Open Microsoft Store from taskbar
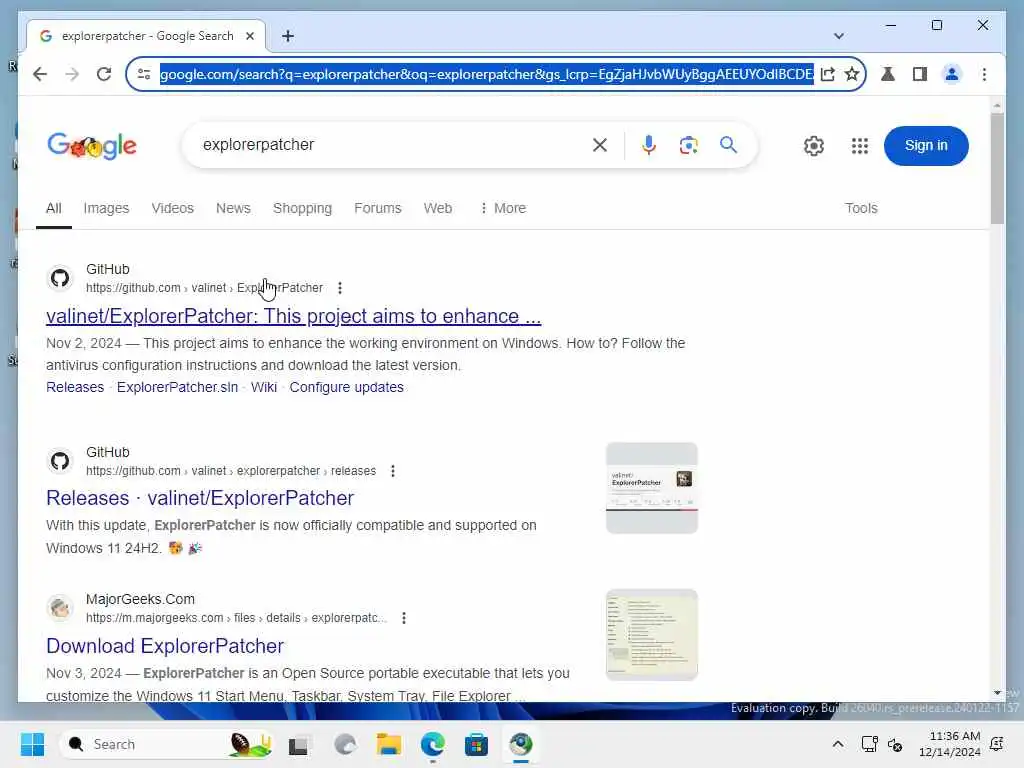 click(x=476, y=744)
